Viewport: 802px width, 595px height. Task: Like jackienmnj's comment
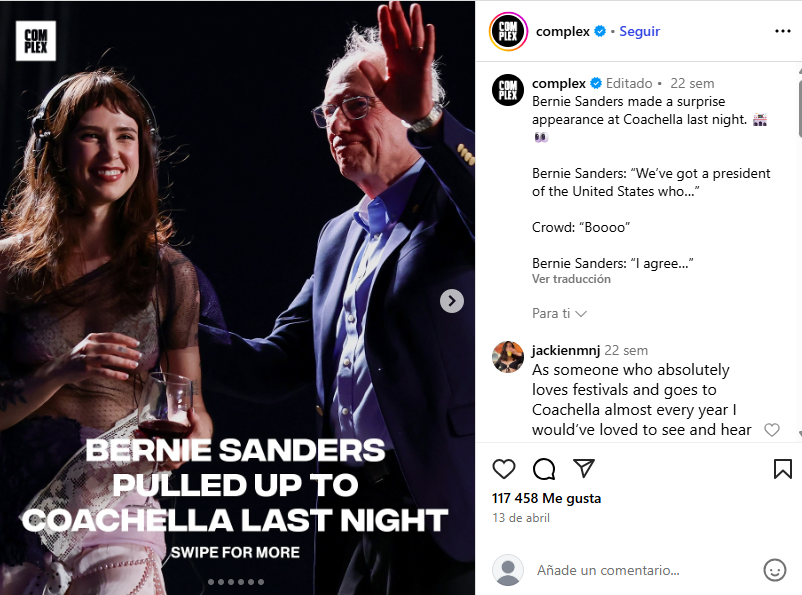tap(771, 430)
